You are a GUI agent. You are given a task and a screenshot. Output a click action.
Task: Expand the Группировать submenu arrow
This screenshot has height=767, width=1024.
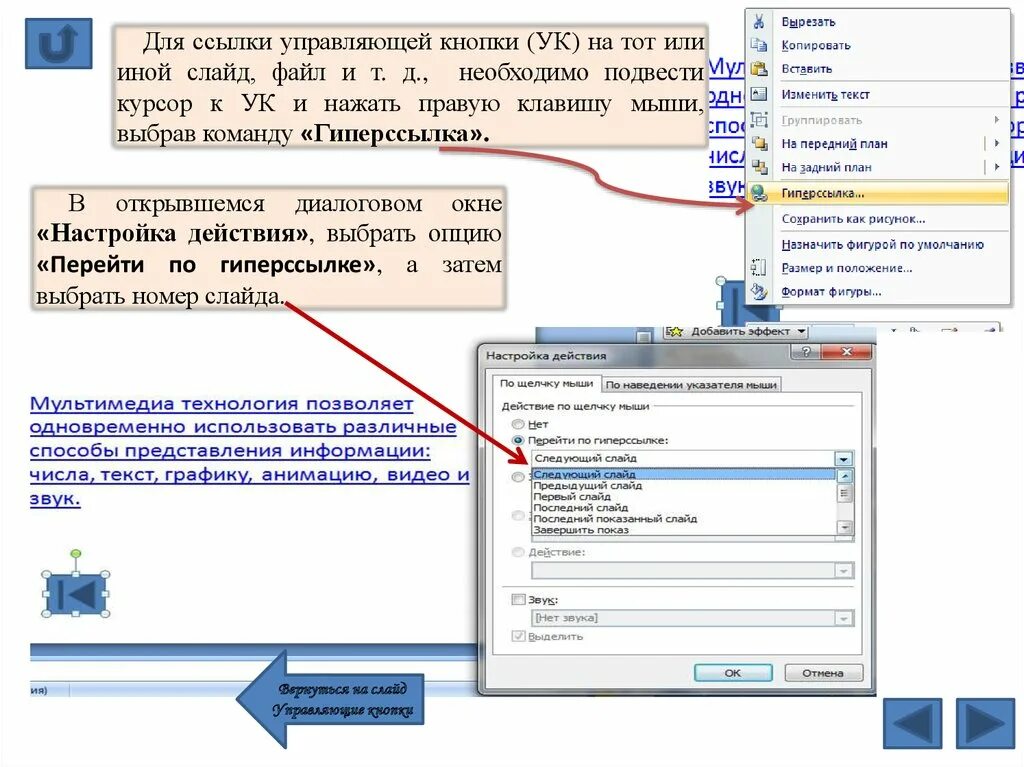tap(997, 120)
